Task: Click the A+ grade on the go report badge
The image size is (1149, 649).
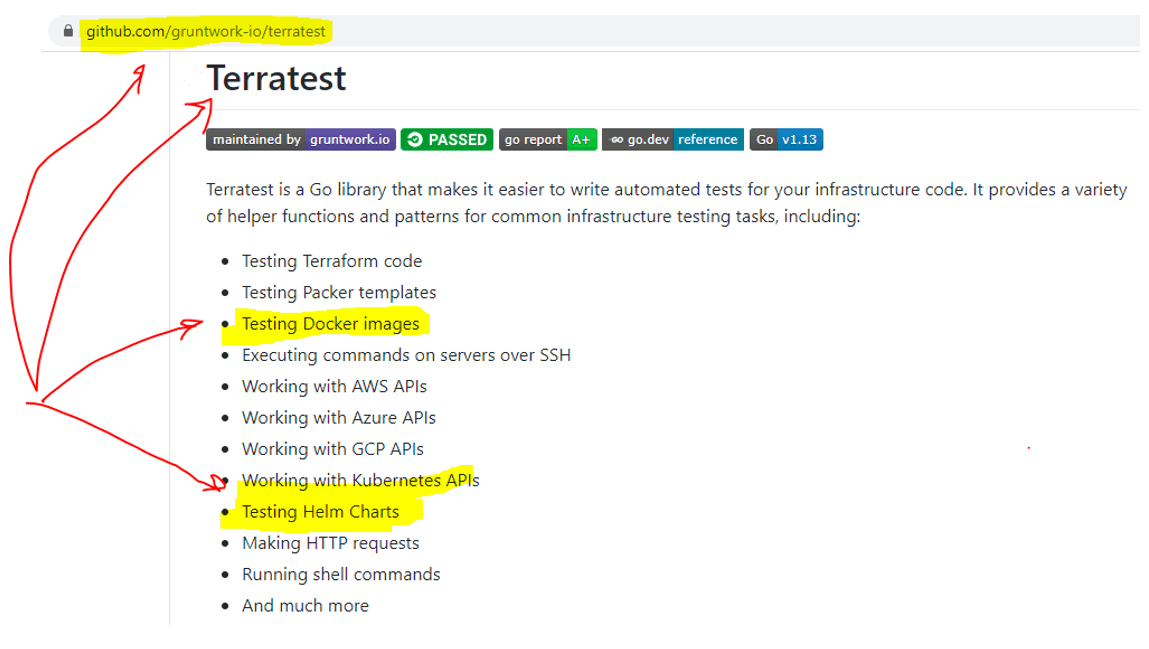Action: [580, 139]
